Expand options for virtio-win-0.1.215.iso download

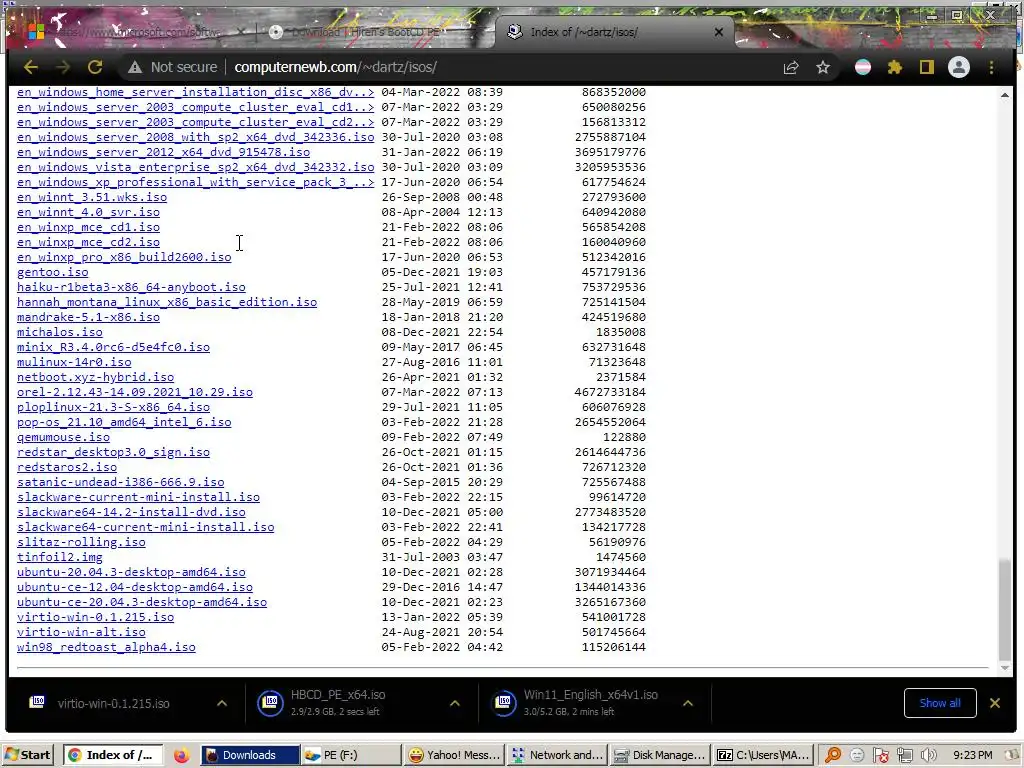coord(222,703)
